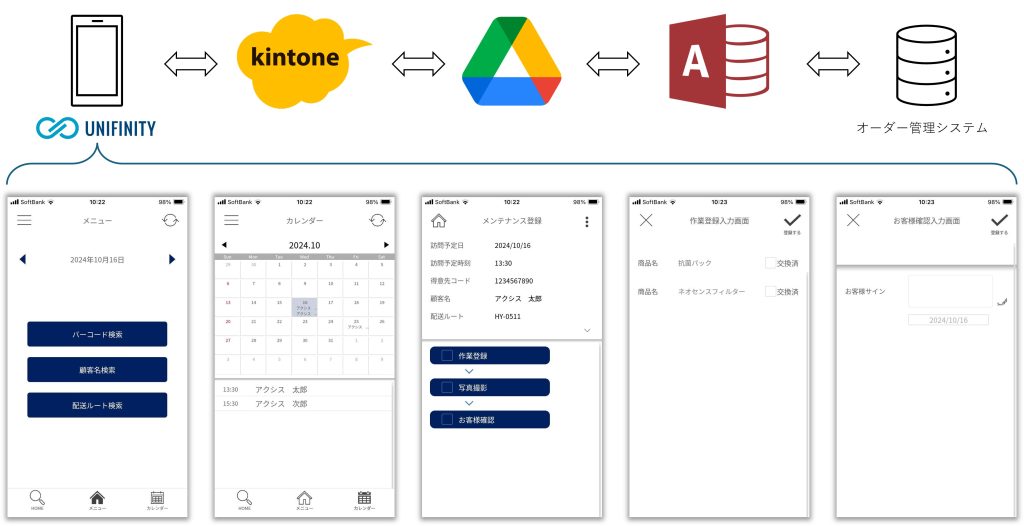Image resolution: width=1024 pixels, height=526 pixels.
Task: Tap magnifier search tab on メニュー screen
Action: [x=37, y=500]
